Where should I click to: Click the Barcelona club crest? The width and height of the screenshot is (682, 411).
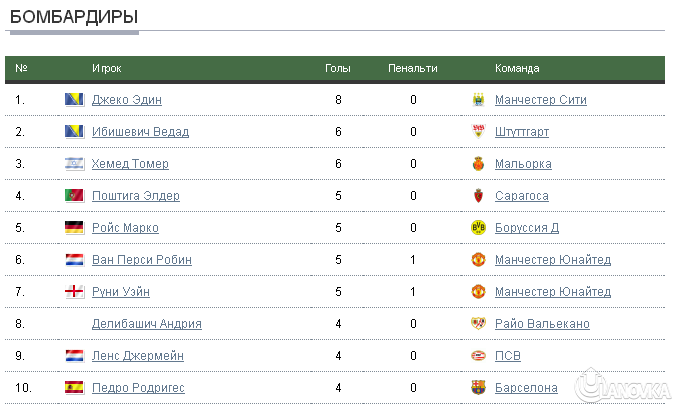478,388
